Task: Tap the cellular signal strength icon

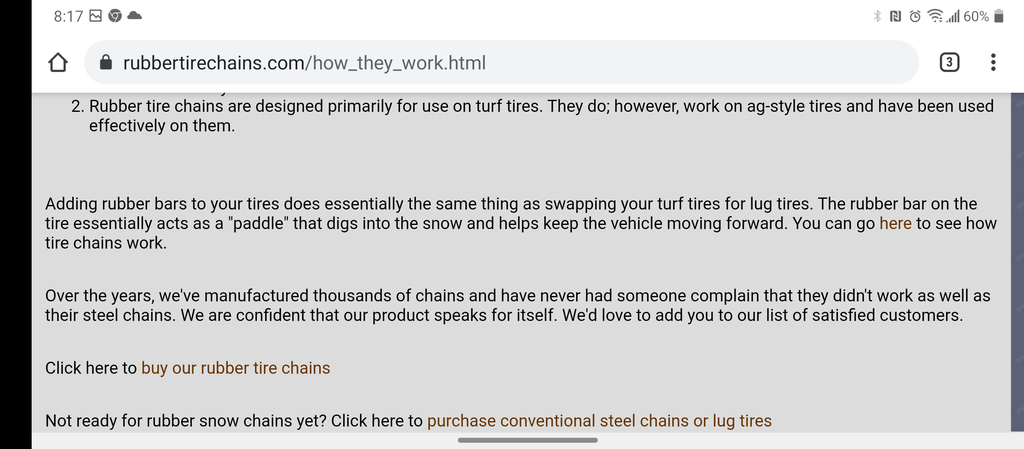Action: pyautogui.click(x=953, y=16)
